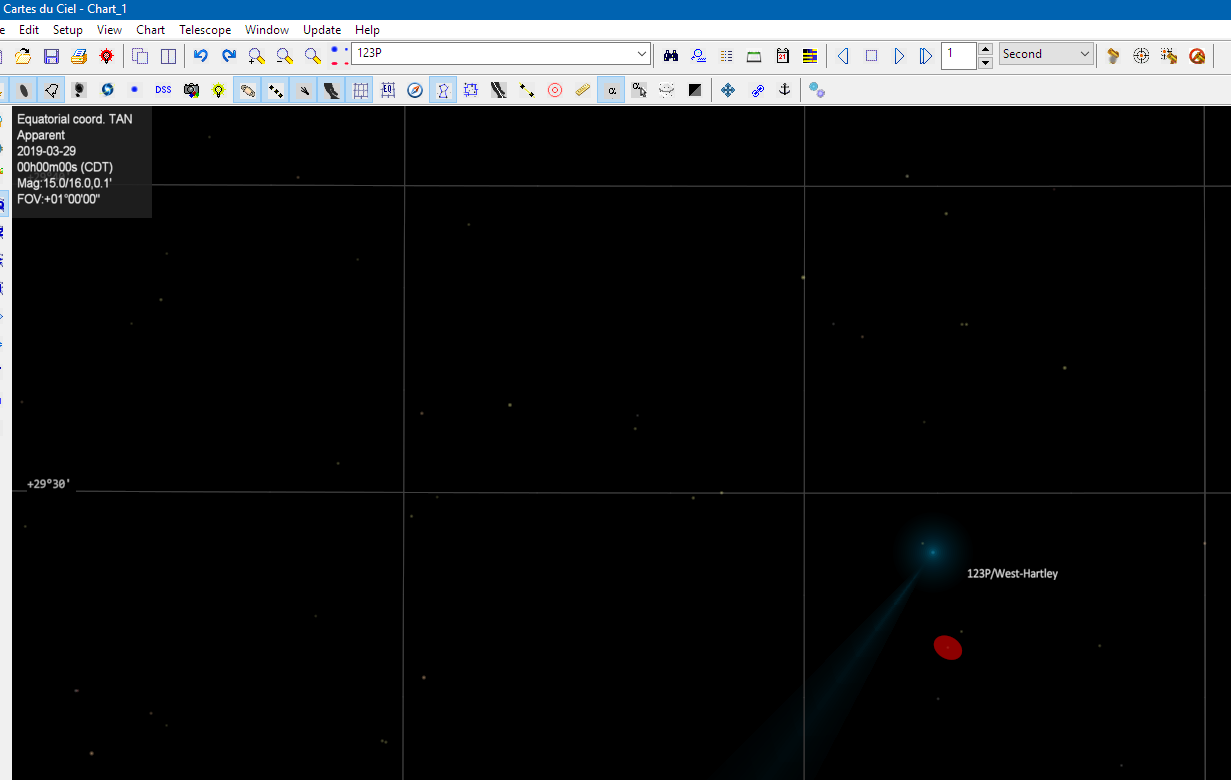Click the red bullseye finder circle icon
This screenshot has width=1231, height=780.
(555, 90)
